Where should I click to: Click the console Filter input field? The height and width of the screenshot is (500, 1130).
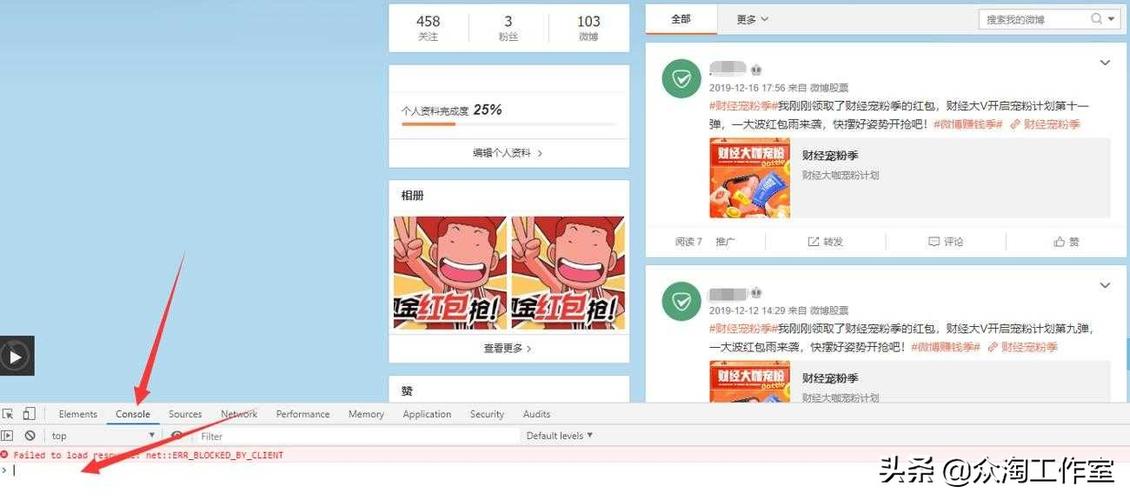coord(357,436)
